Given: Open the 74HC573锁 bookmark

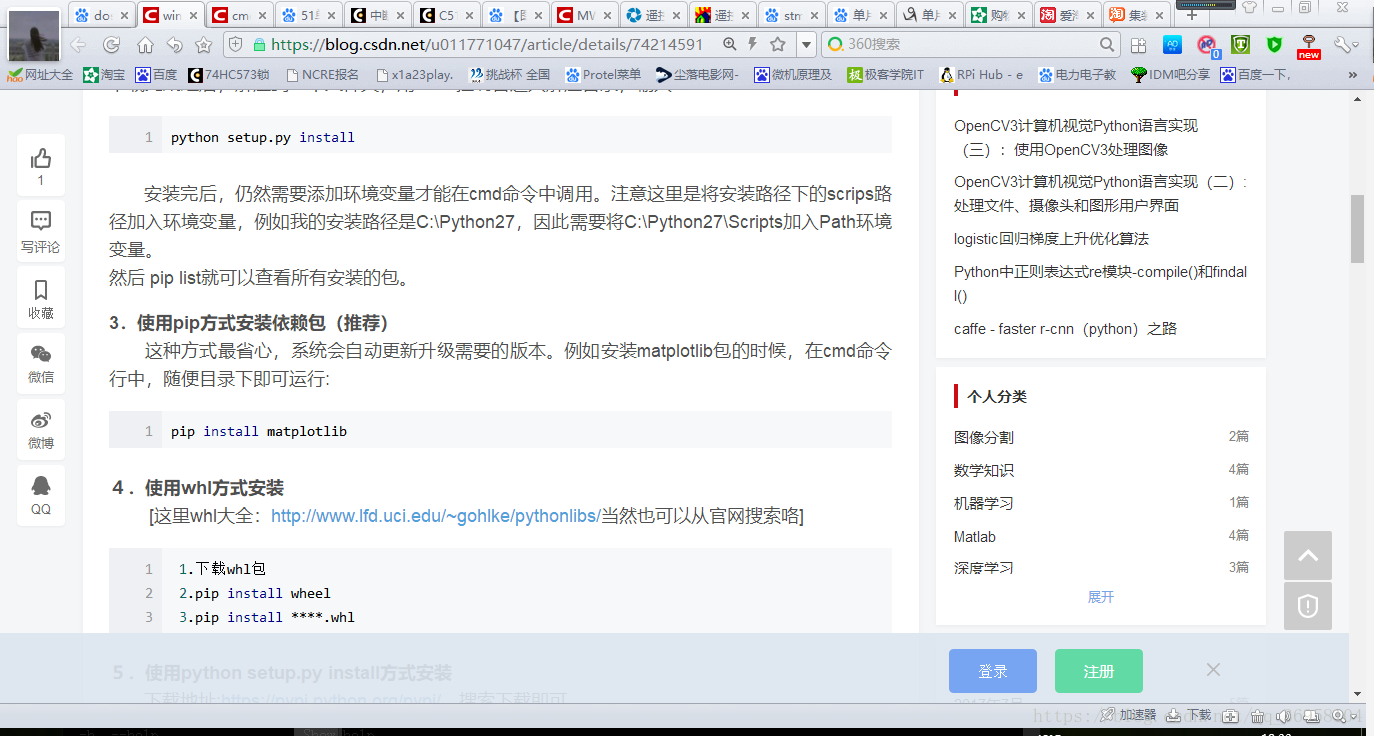Looking at the screenshot, I should [x=229, y=74].
